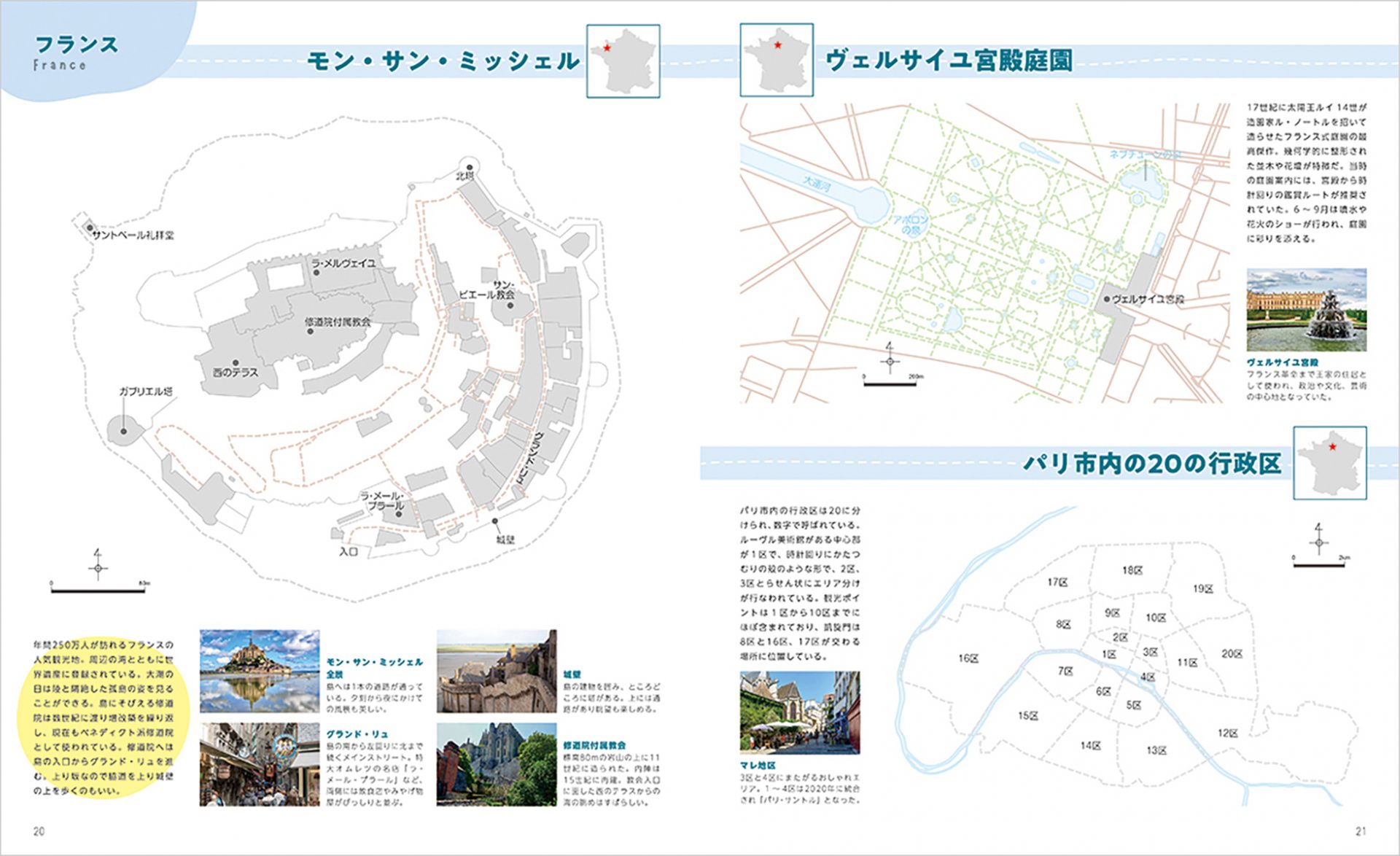The height and width of the screenshot is (856, 1400).
Task: Click the France locator map beside パリ市内の20の行政区 title
Action: pos(1330,463)
